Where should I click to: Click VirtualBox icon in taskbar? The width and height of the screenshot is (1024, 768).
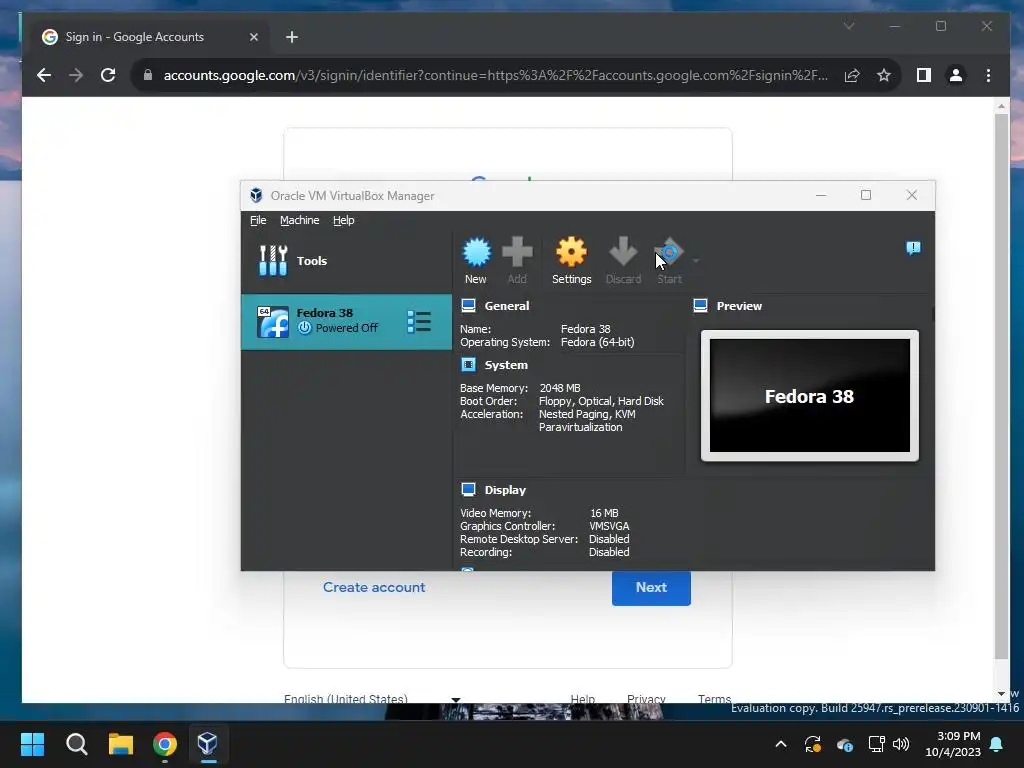pyautogui.click(x=208, y=744)
